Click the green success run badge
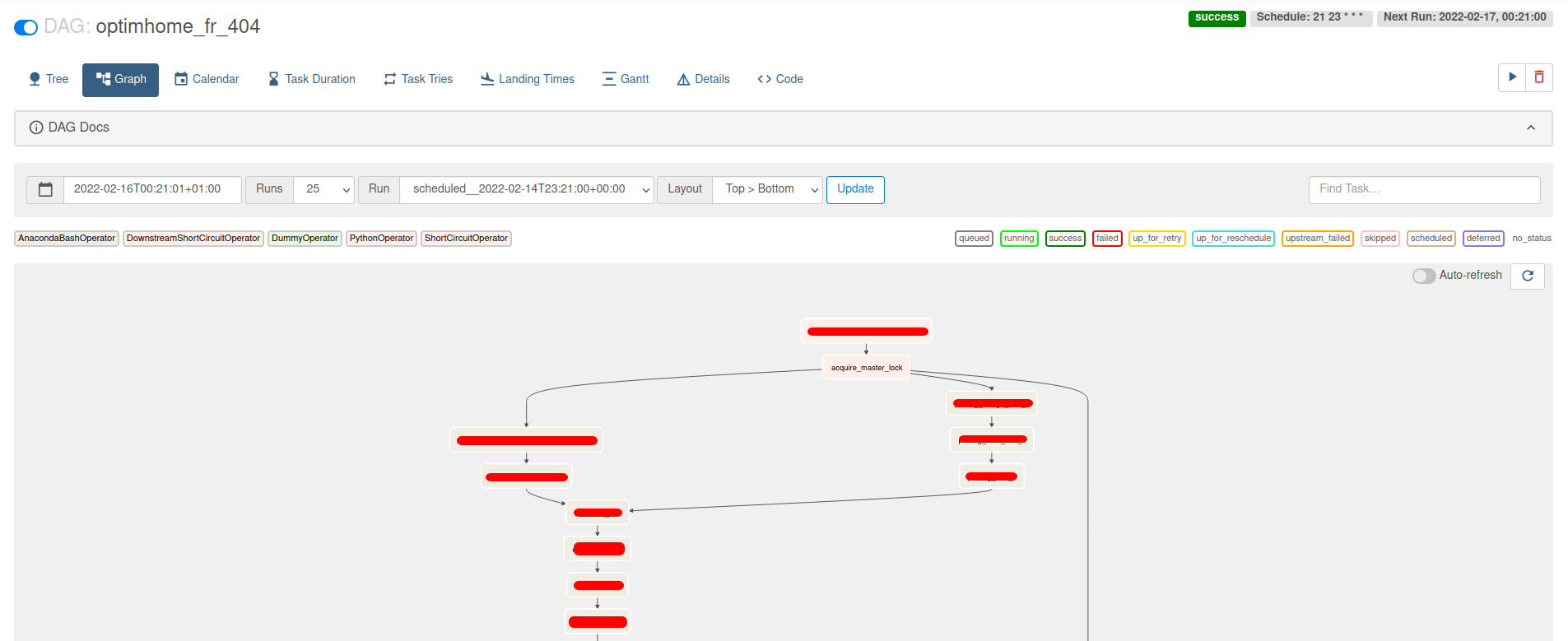Viewport: 1568px width, 641px height. (x=1217, y=17)
